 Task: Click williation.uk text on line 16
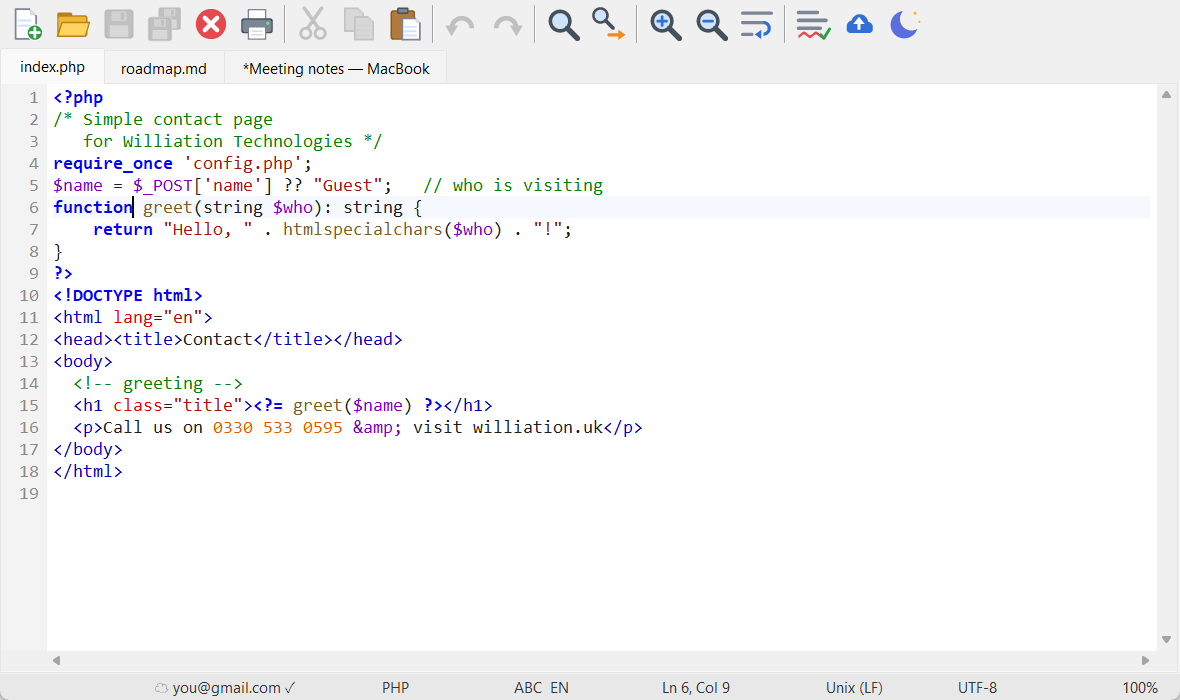click(x=538, y=428)
